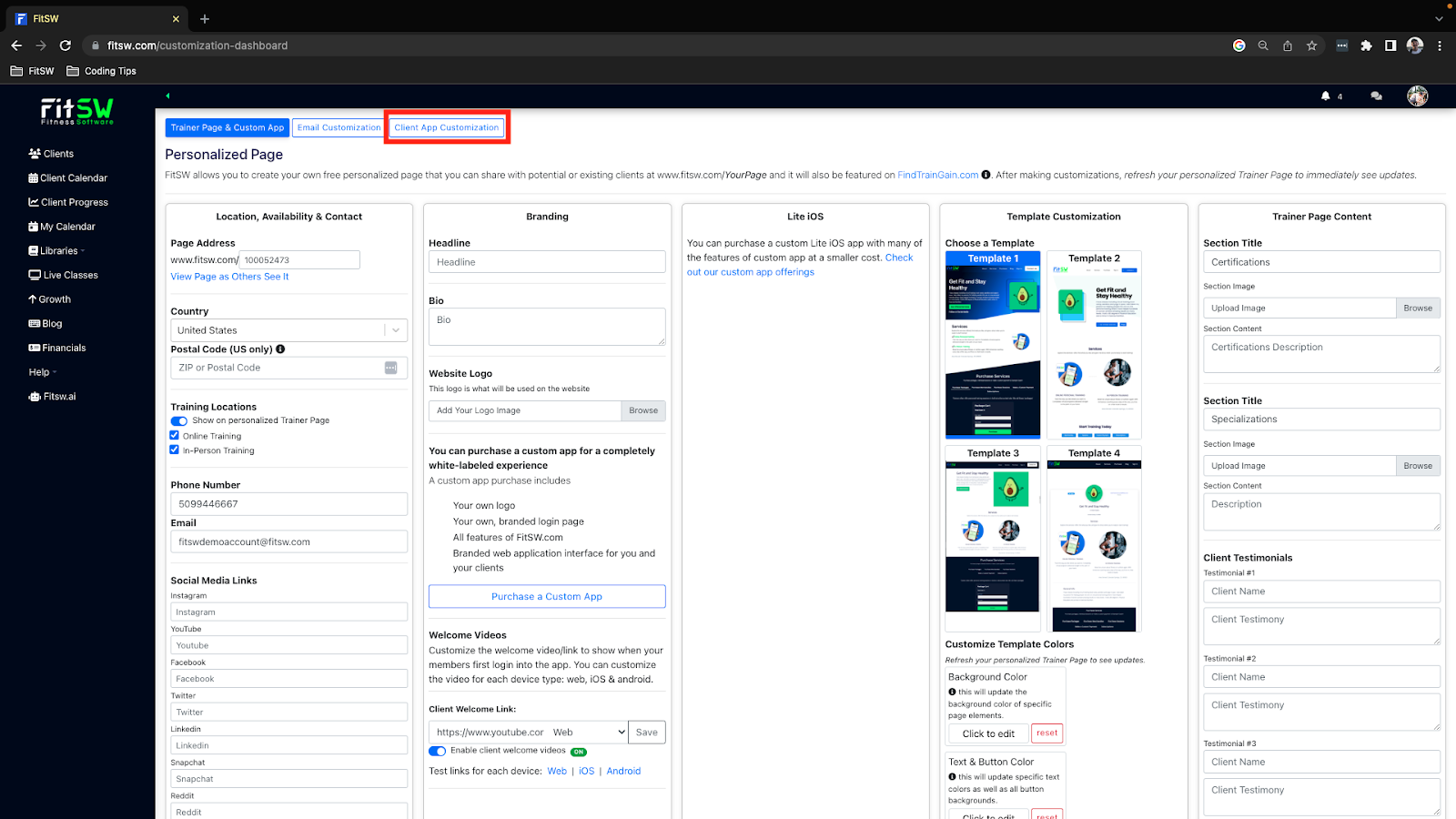
Task: Choose the Template 4 thumbnail
Action: [x=1094, y=538]
